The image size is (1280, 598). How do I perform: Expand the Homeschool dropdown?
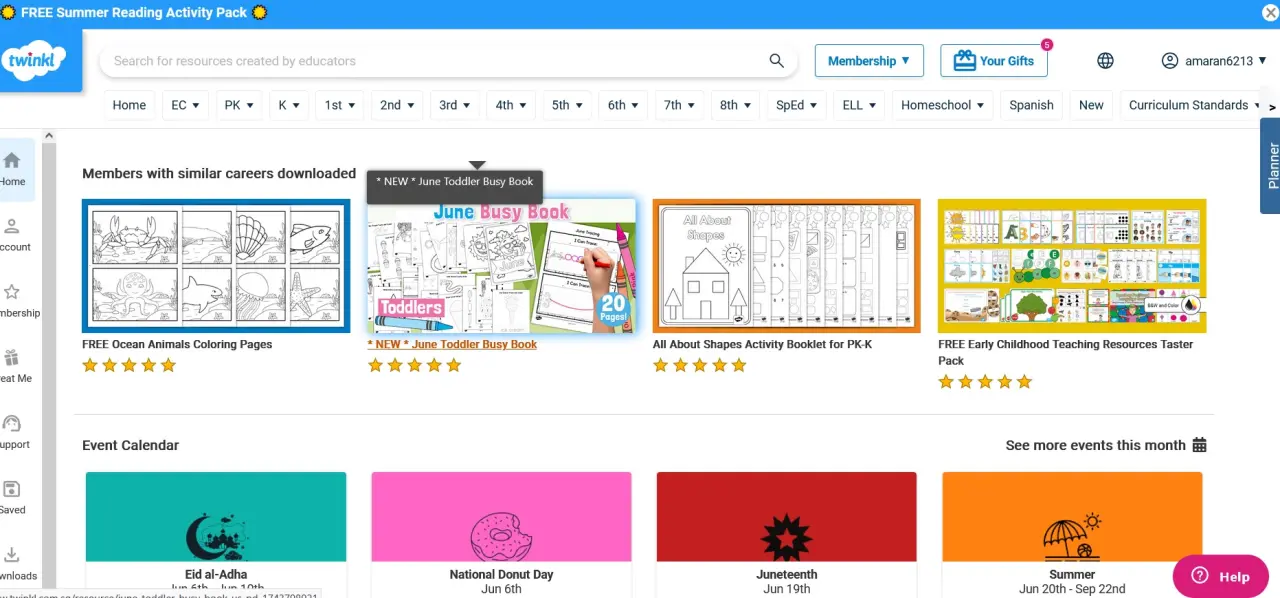coord(942,105)
